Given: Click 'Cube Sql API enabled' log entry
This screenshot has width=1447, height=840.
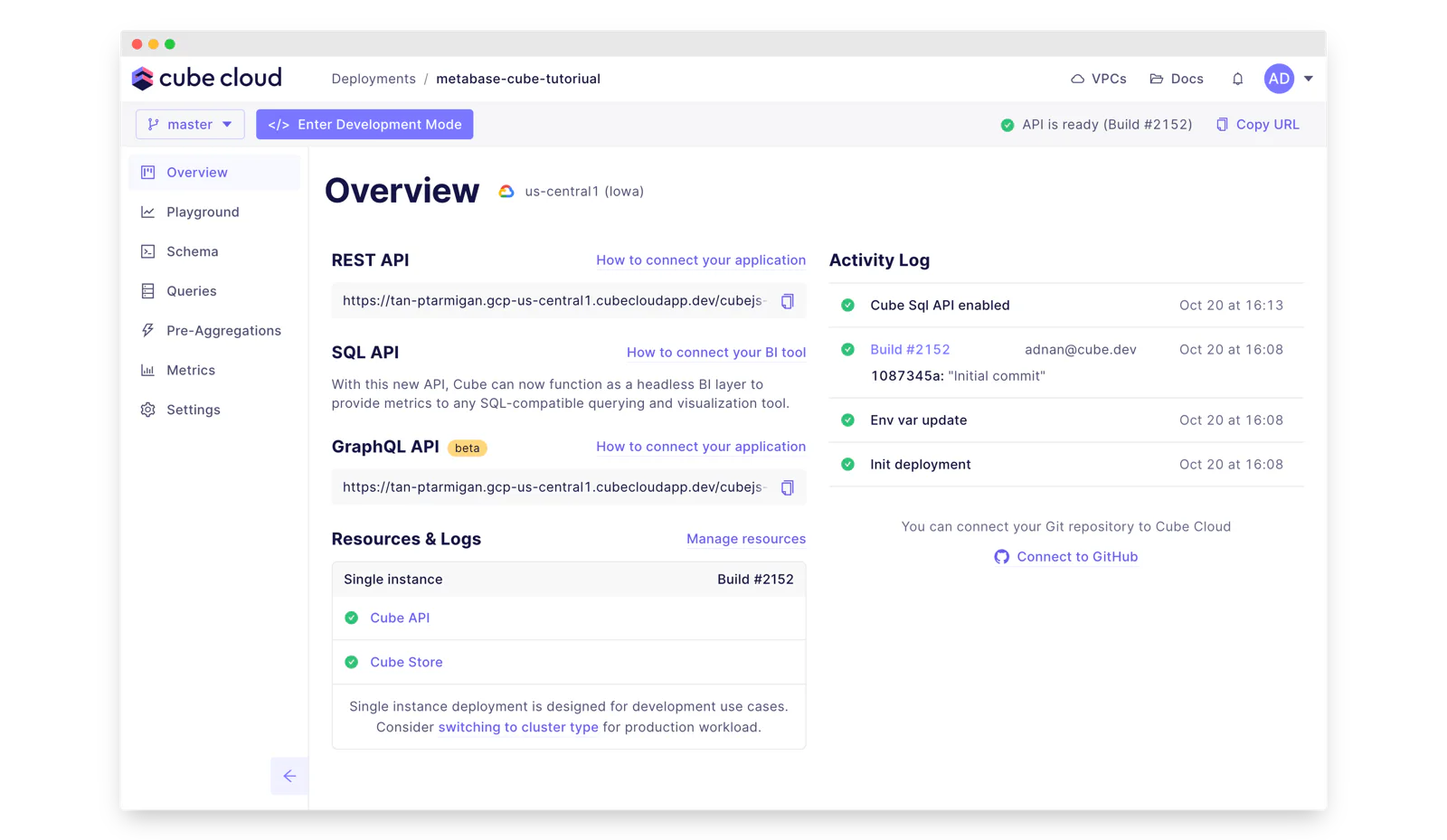Looking at the screenshot, I should [x=1066, y=306].
